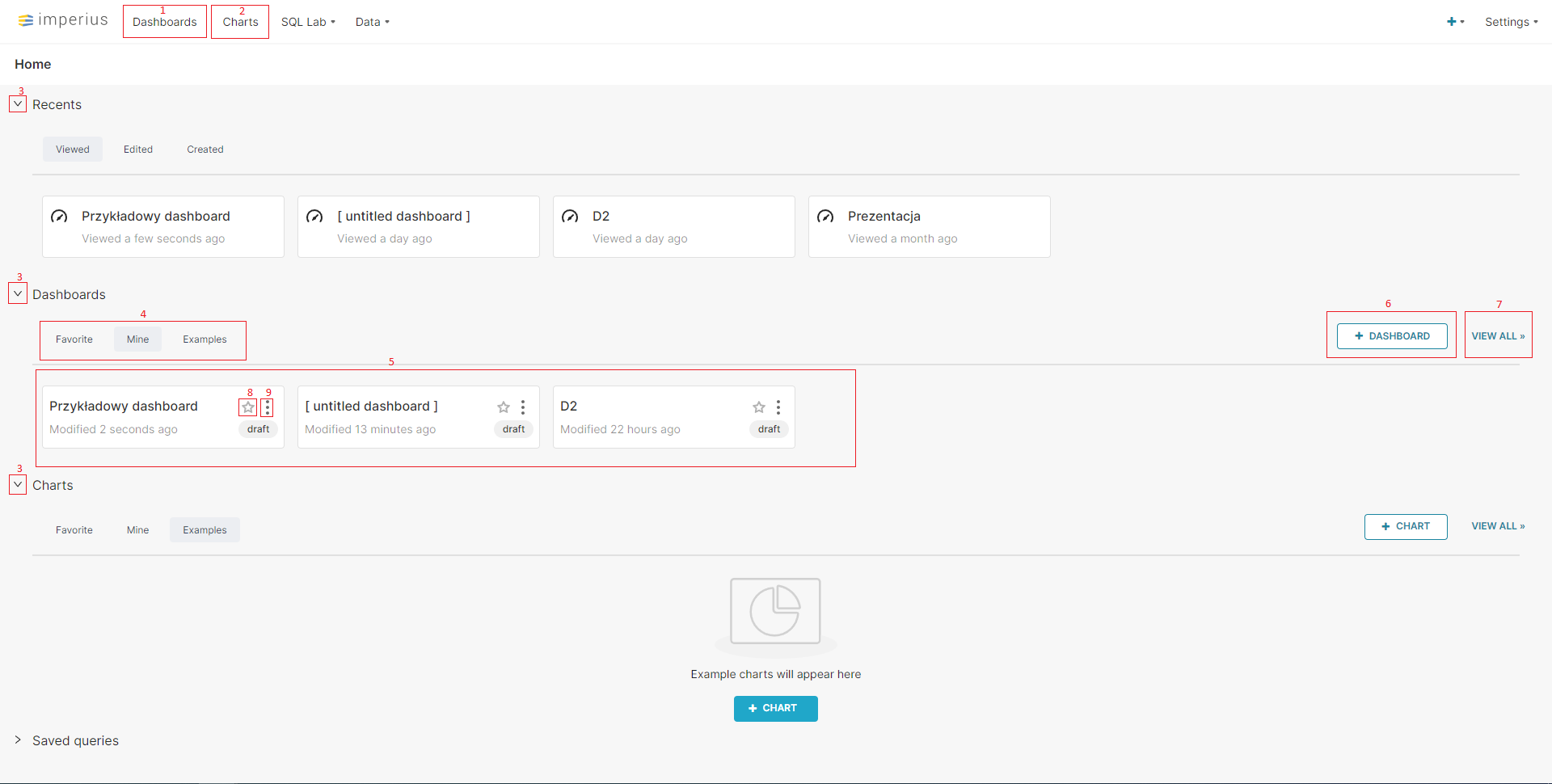Screen dimensions: 1552x784
Task: Click draft badge on D2 dashboard
Action: pyautogui.click(x=770, y=429)
